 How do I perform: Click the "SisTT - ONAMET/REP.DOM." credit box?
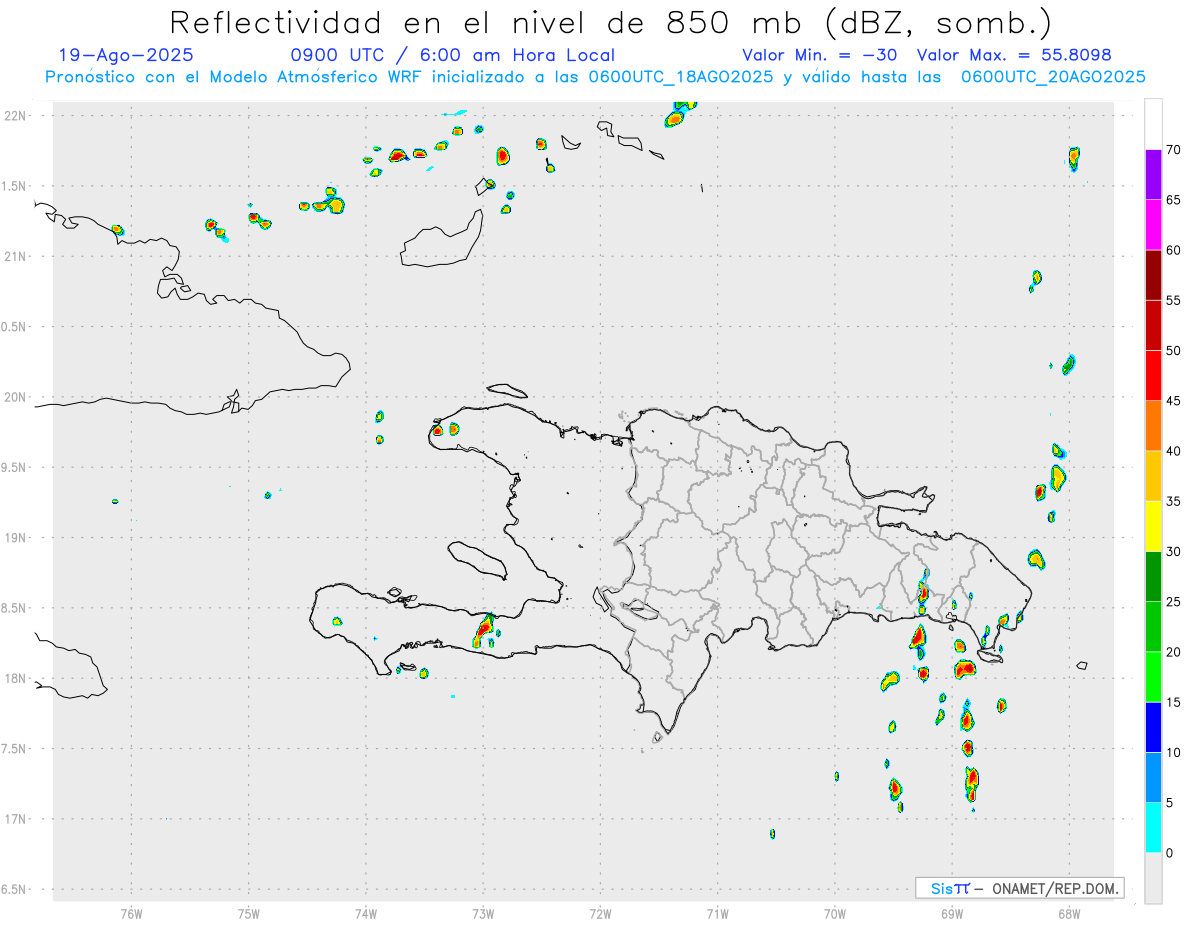1019,888
